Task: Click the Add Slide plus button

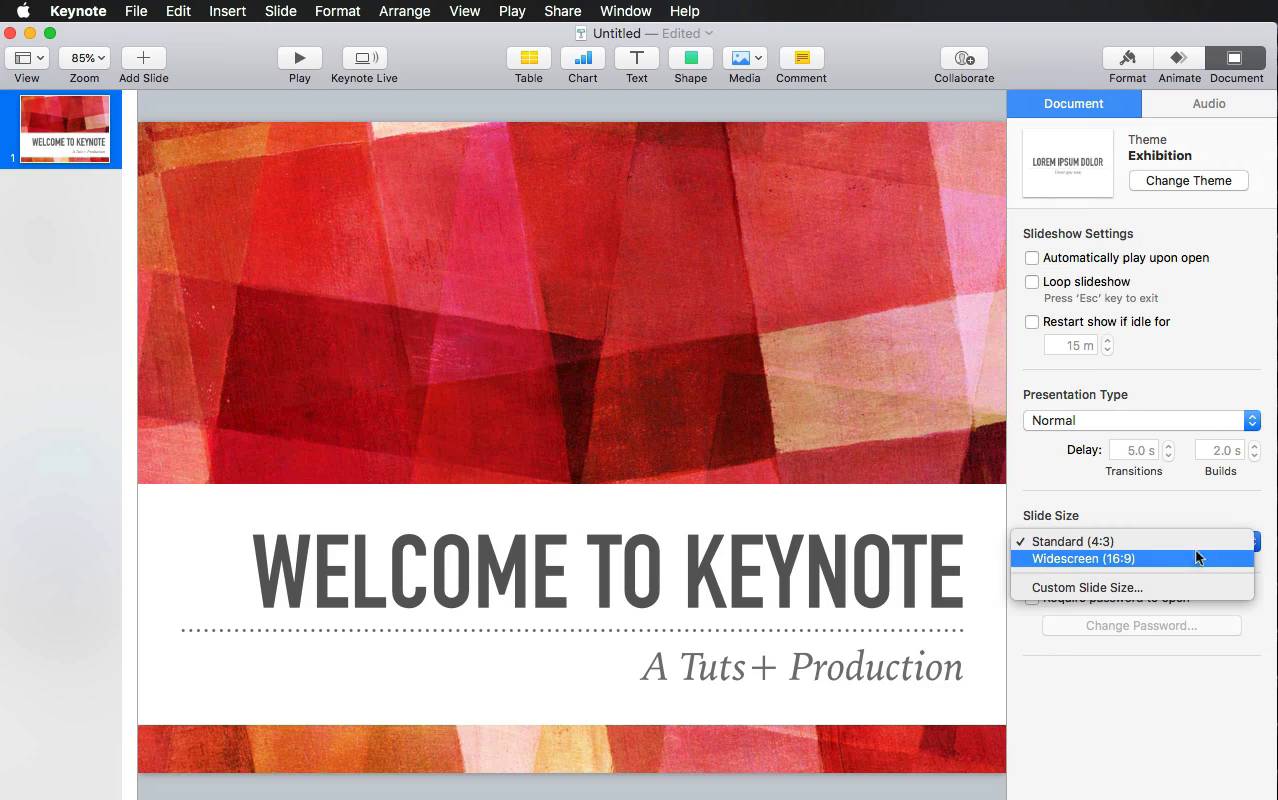Action: tap(143, 58)
